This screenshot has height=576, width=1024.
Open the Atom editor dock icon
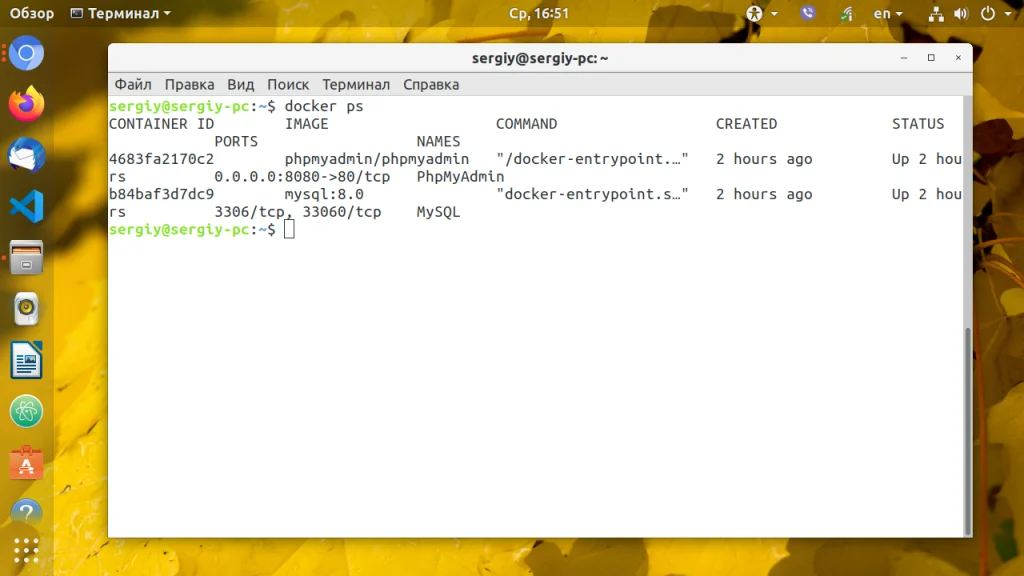[26, 411]
